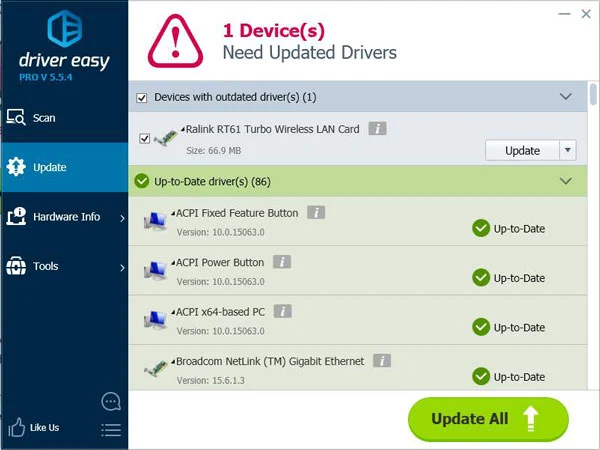Click the driver list vertical scrollbar thumb
Screen dimensions: 600x450
click(593, 94)
